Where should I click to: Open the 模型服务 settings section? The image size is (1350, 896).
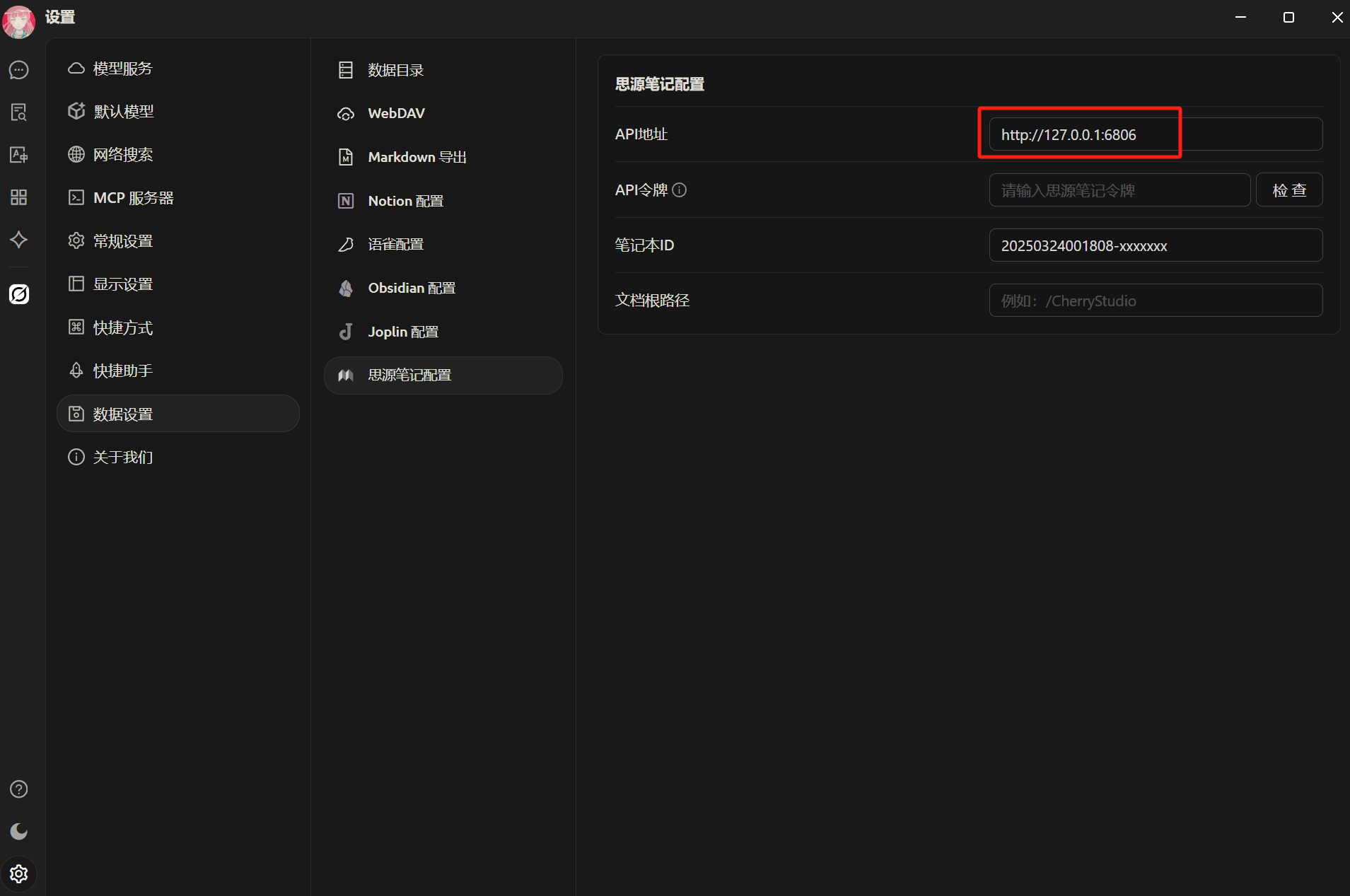[123, 69]
